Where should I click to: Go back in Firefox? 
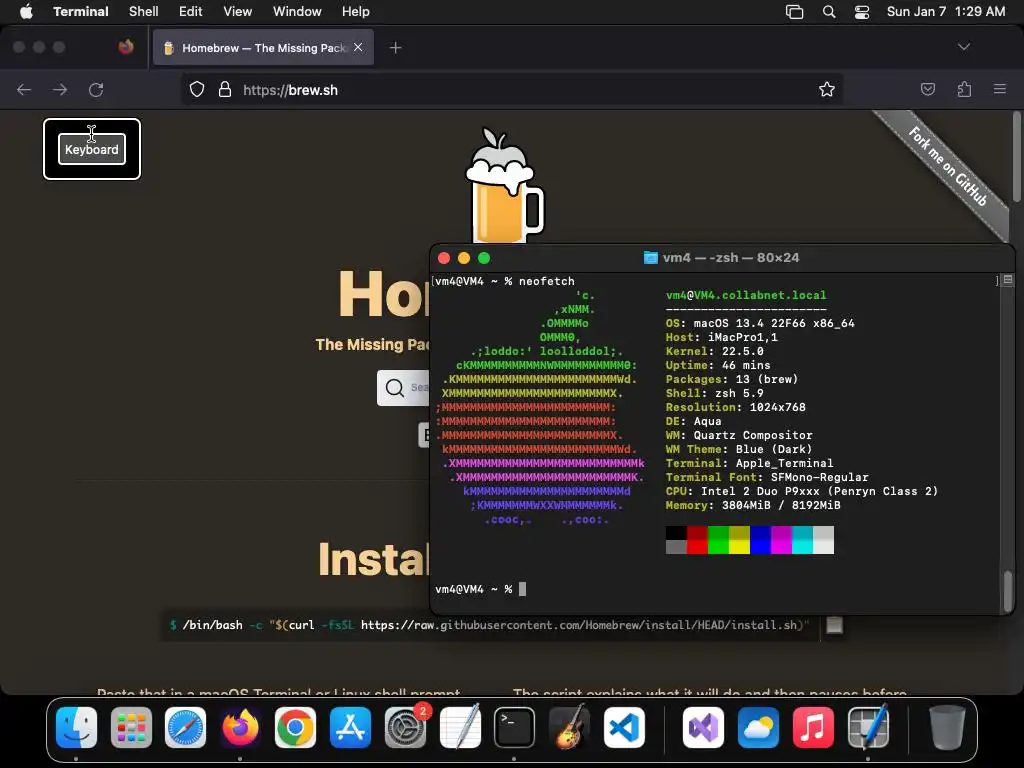coord(24,89)
